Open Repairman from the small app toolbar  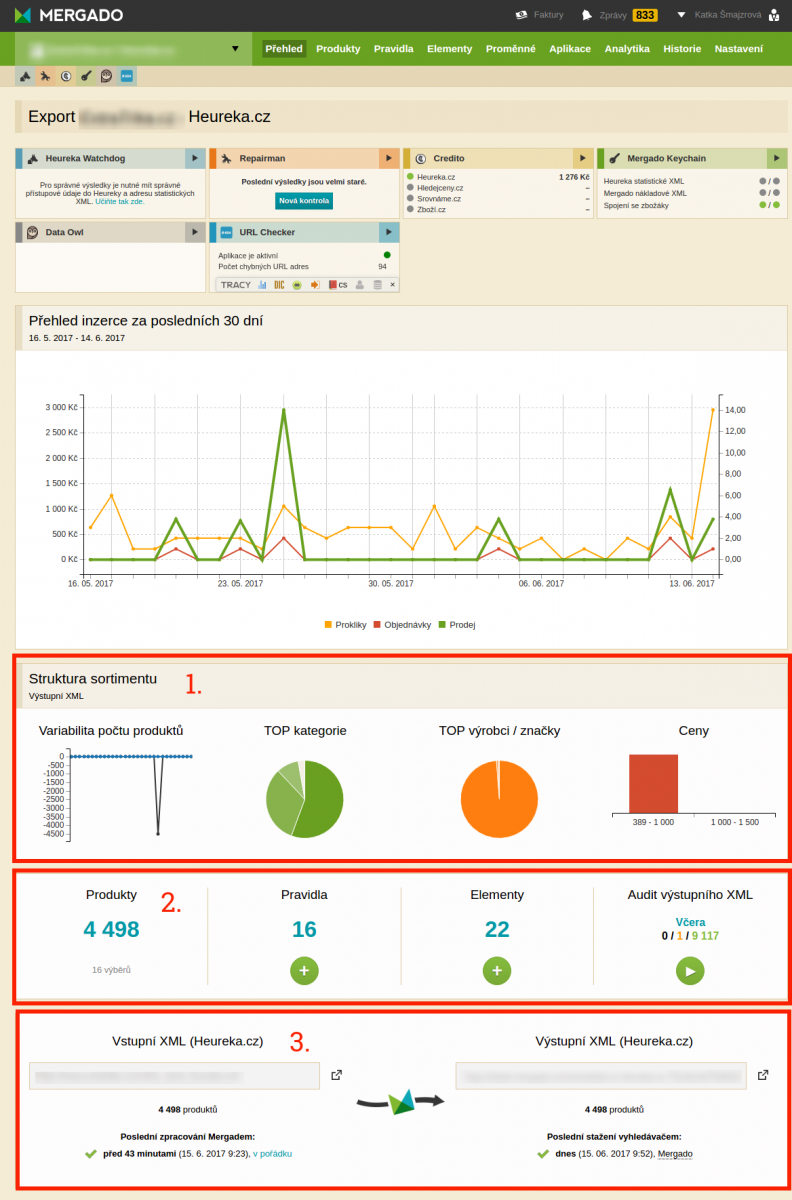coord(46,75)
